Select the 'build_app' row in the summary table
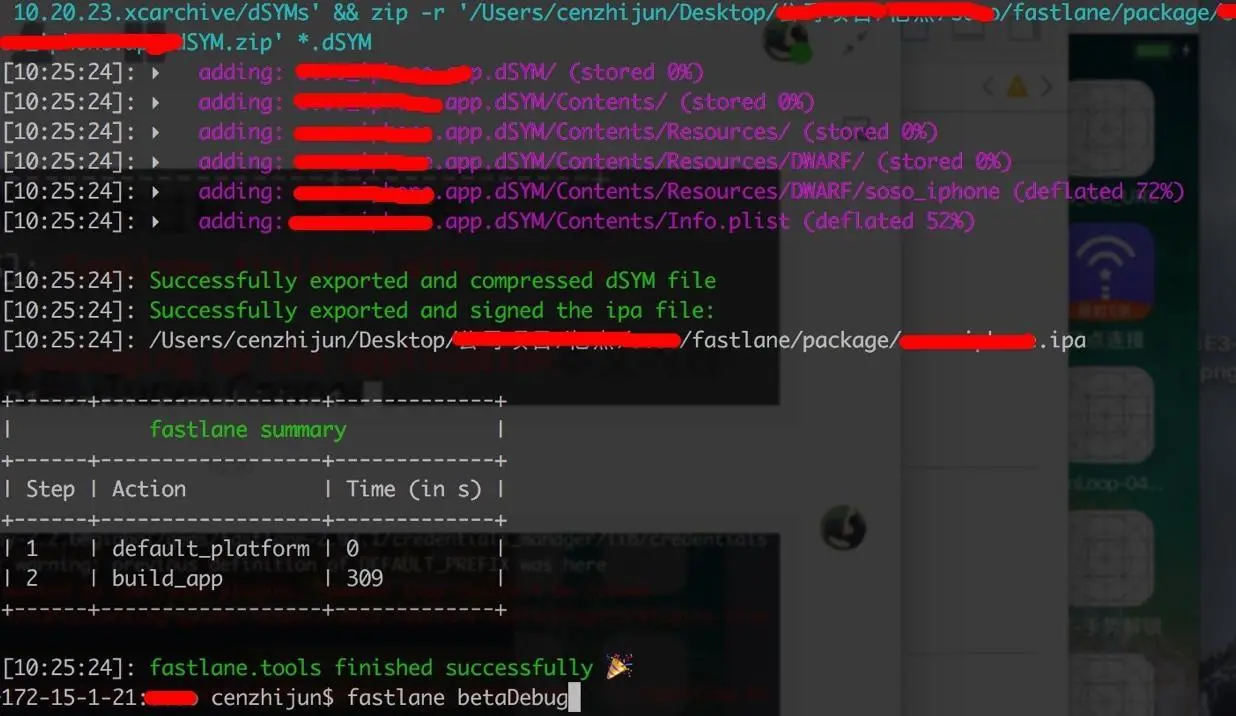 click(254, 578)
